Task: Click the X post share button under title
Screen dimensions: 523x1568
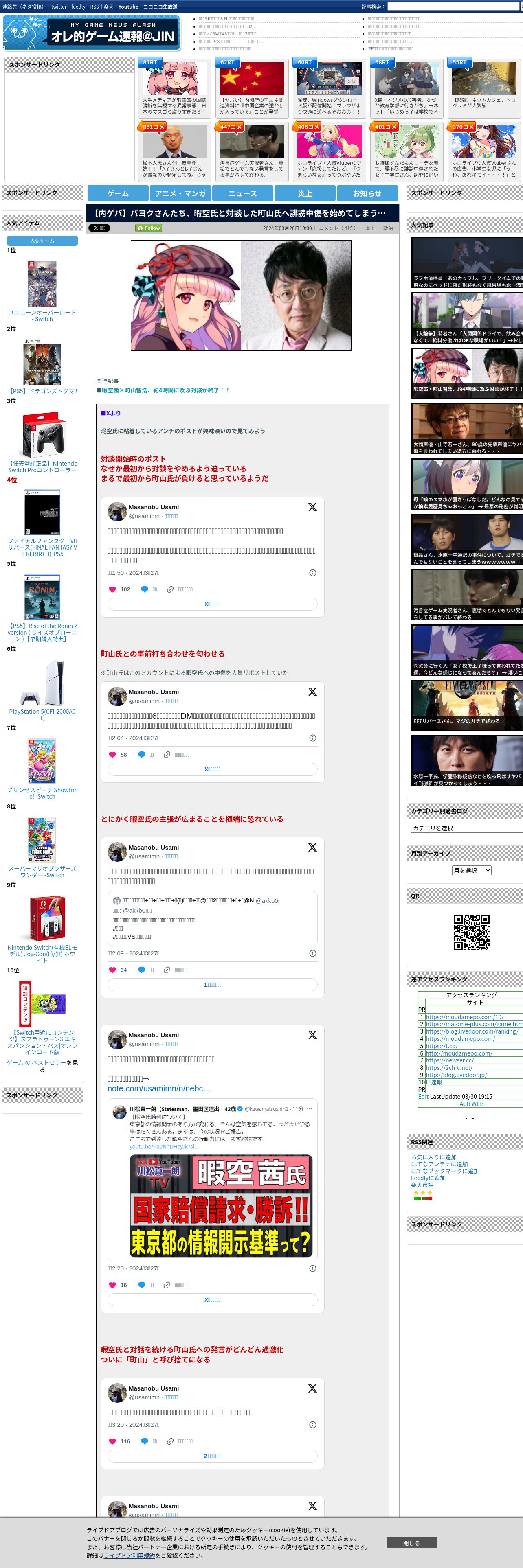Action: [99, 228]
